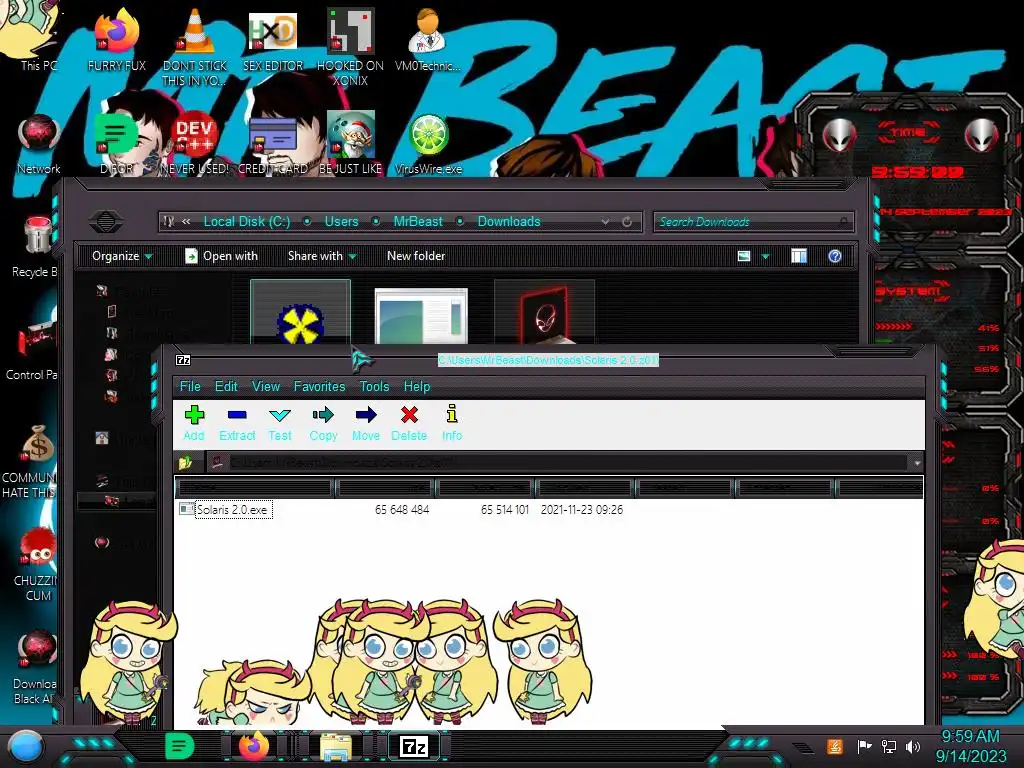The height and width of the screenshot is (768, 1024).
Task: Click the network tray icon
Action: click(x=889, y=746)
